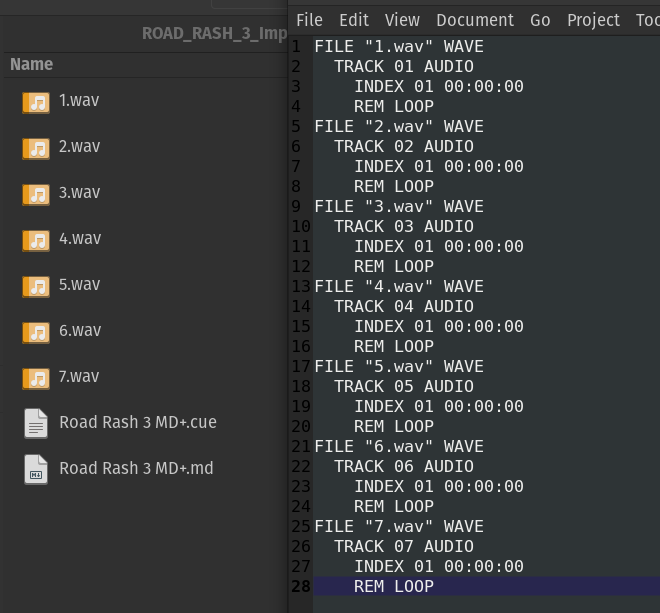This screenshot has width=660, height=613.
Task: Click the 4.wav file name
Action: coord(80,238)
